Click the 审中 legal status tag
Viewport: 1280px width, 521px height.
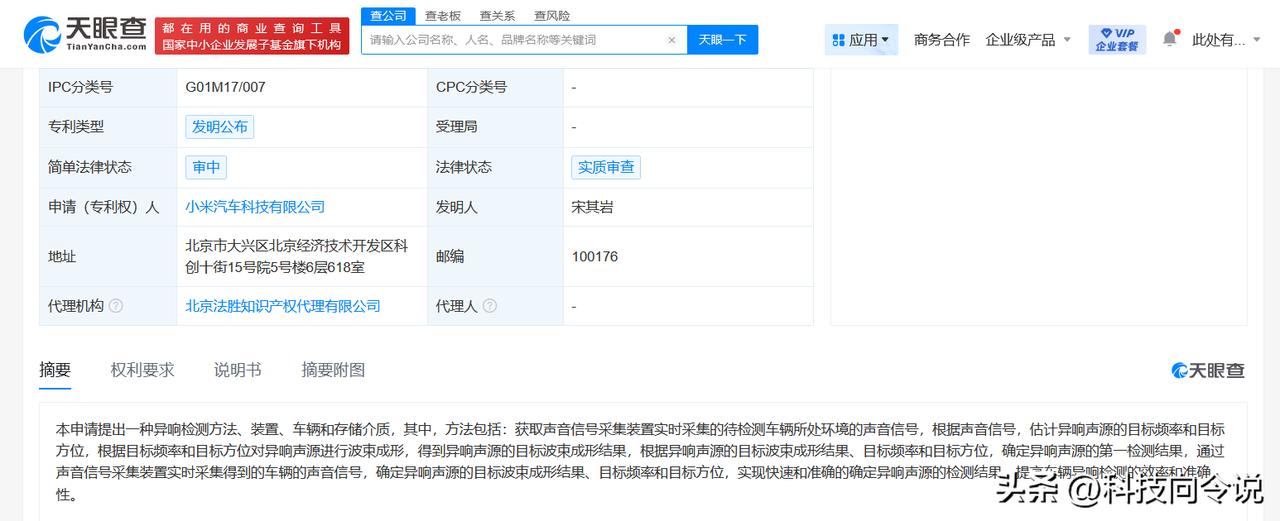[x=206, y=167]
